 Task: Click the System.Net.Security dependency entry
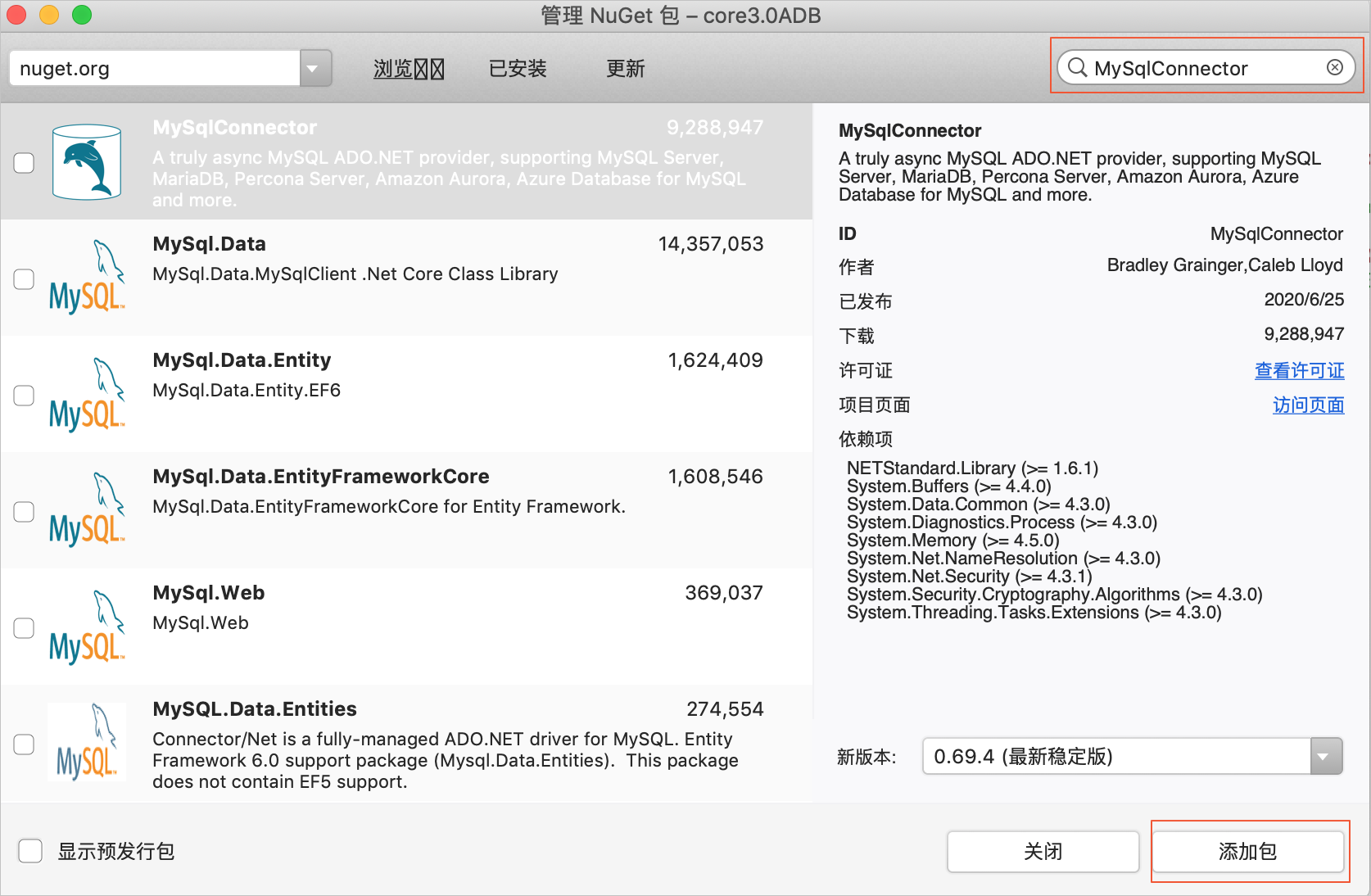pyautogui.click(x=970, y=577)
